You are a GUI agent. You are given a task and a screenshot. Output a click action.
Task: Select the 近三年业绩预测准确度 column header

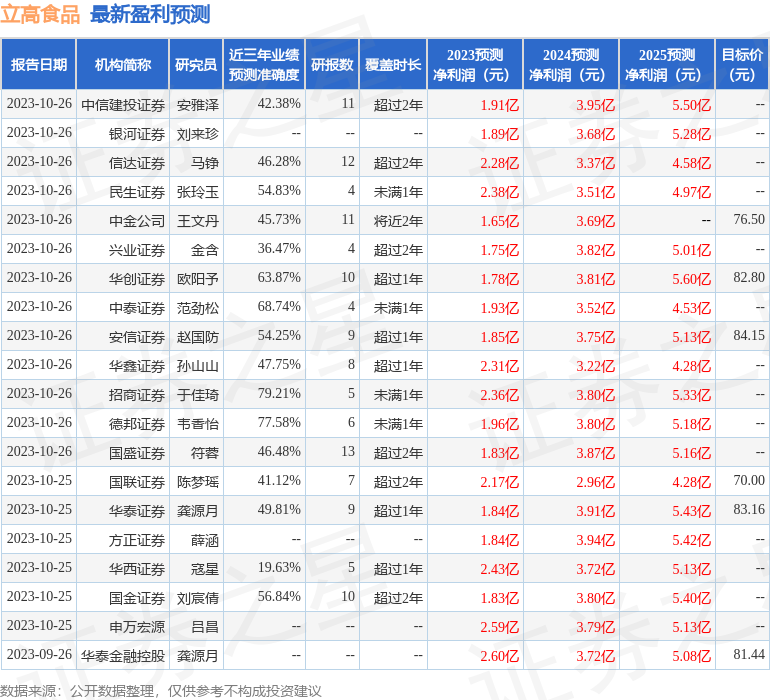coord(264,64)
